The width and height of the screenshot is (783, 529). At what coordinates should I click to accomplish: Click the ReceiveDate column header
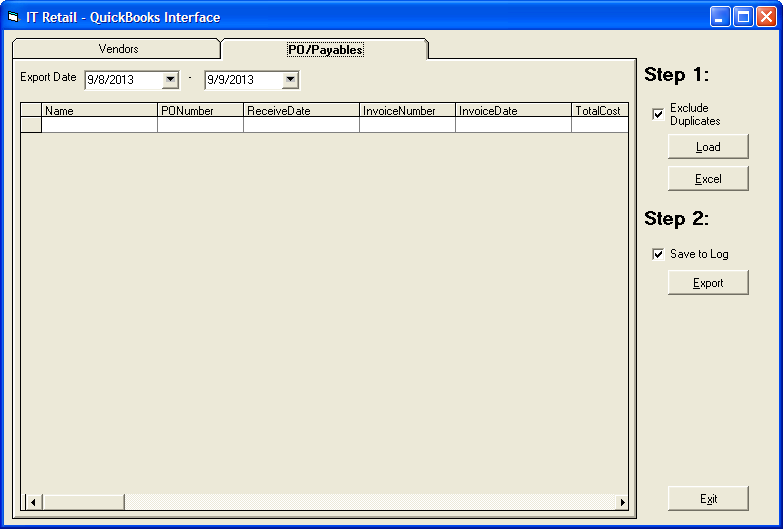(301, 110)
